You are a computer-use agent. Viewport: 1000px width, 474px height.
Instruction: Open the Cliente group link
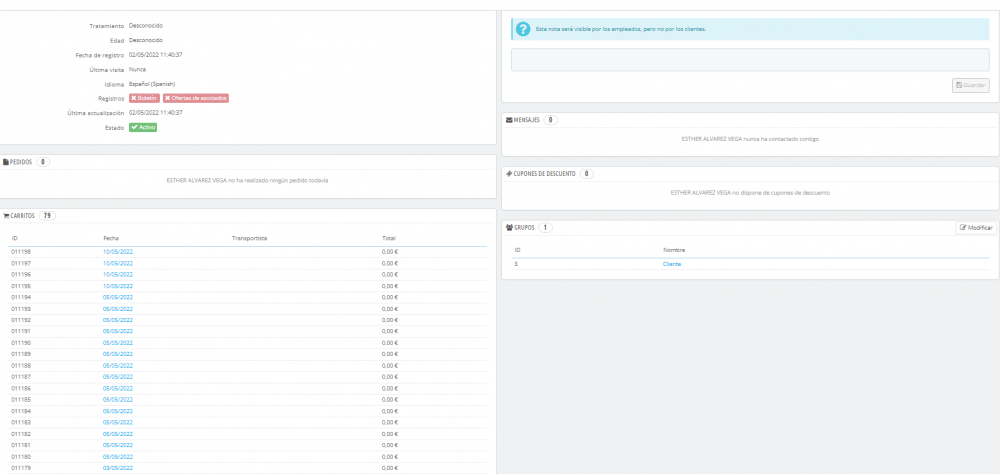672,264
